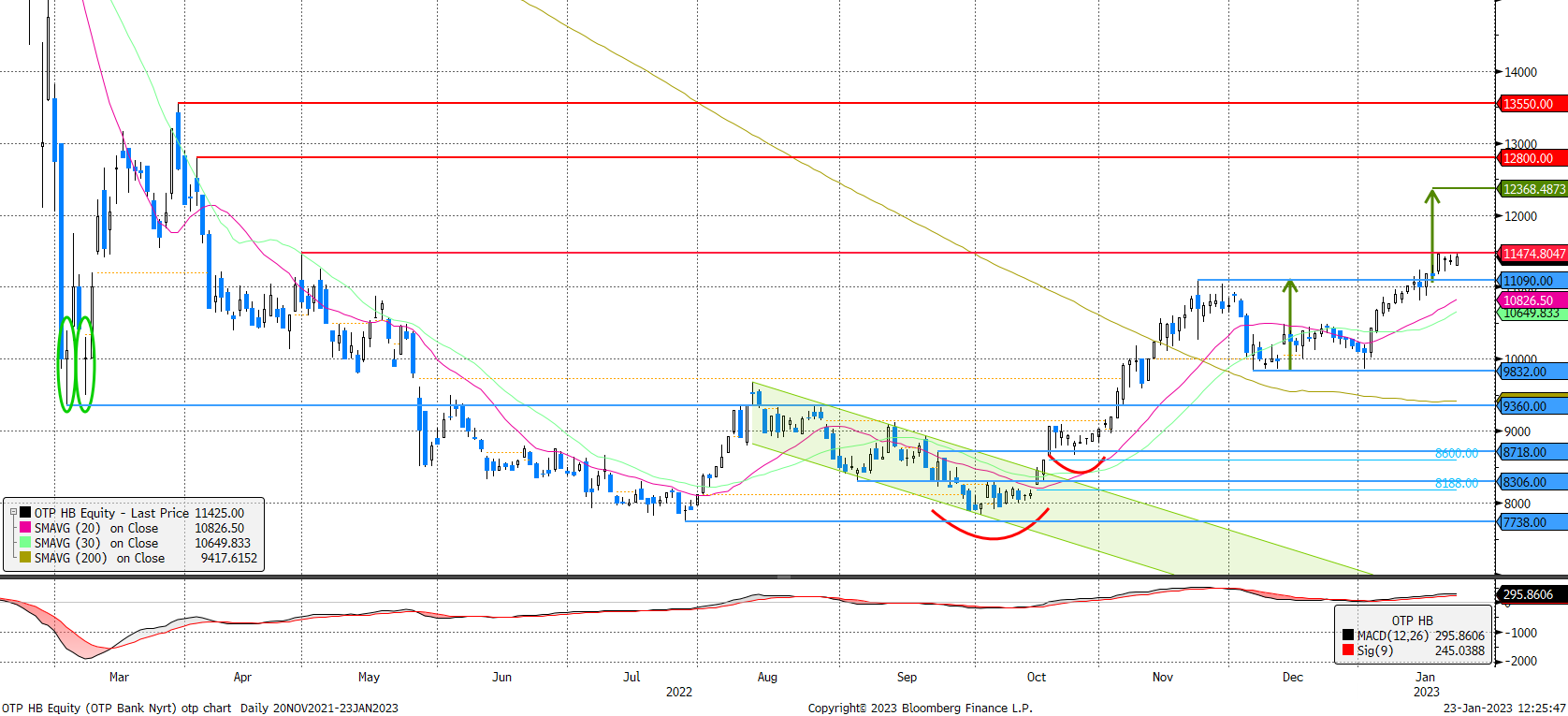
Task: Click the red 13550.00 price label
Action: click(x=1532, y=104)
